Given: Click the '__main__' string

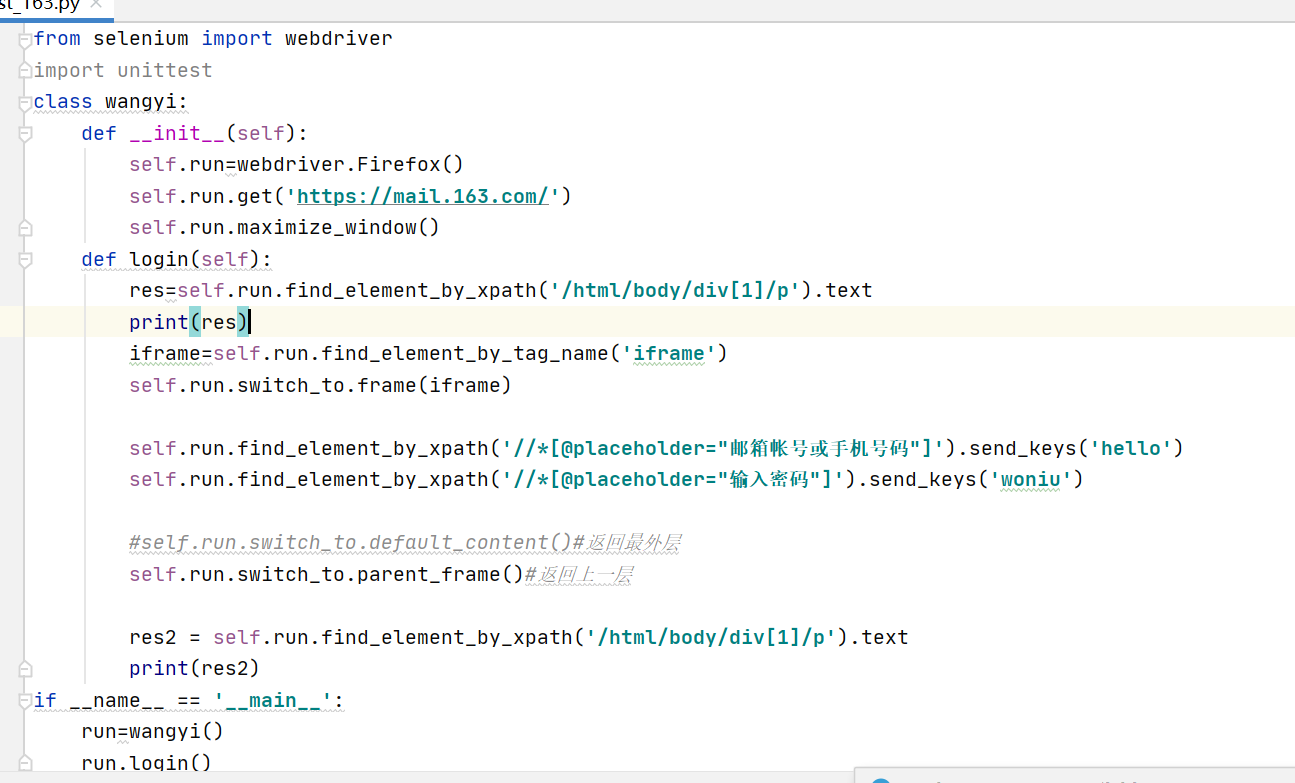Looking at the screenshot, I should (x=273, y=700).
